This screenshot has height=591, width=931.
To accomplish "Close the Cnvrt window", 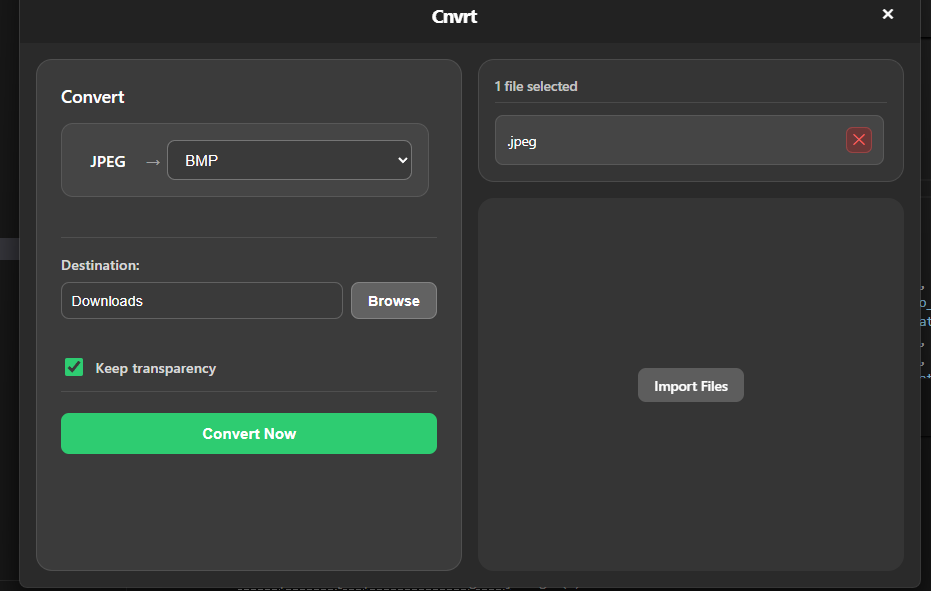I will pos(887,14).
